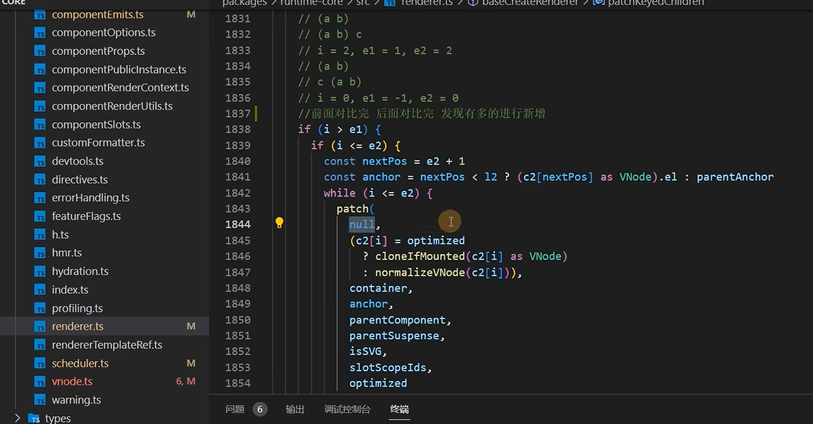Click container argument on line 1848
This screenshot has width=813, height=424.
tap(378, 288)
